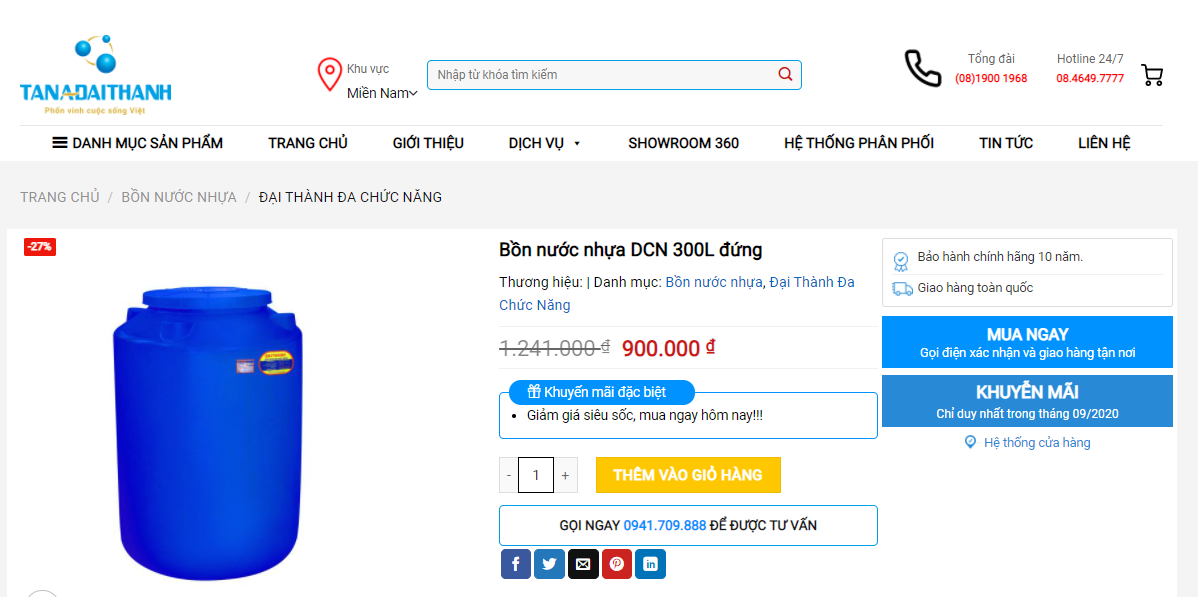Share product on Twitter
Viewport: 1198px width, 597px height.
pos(549,564)
